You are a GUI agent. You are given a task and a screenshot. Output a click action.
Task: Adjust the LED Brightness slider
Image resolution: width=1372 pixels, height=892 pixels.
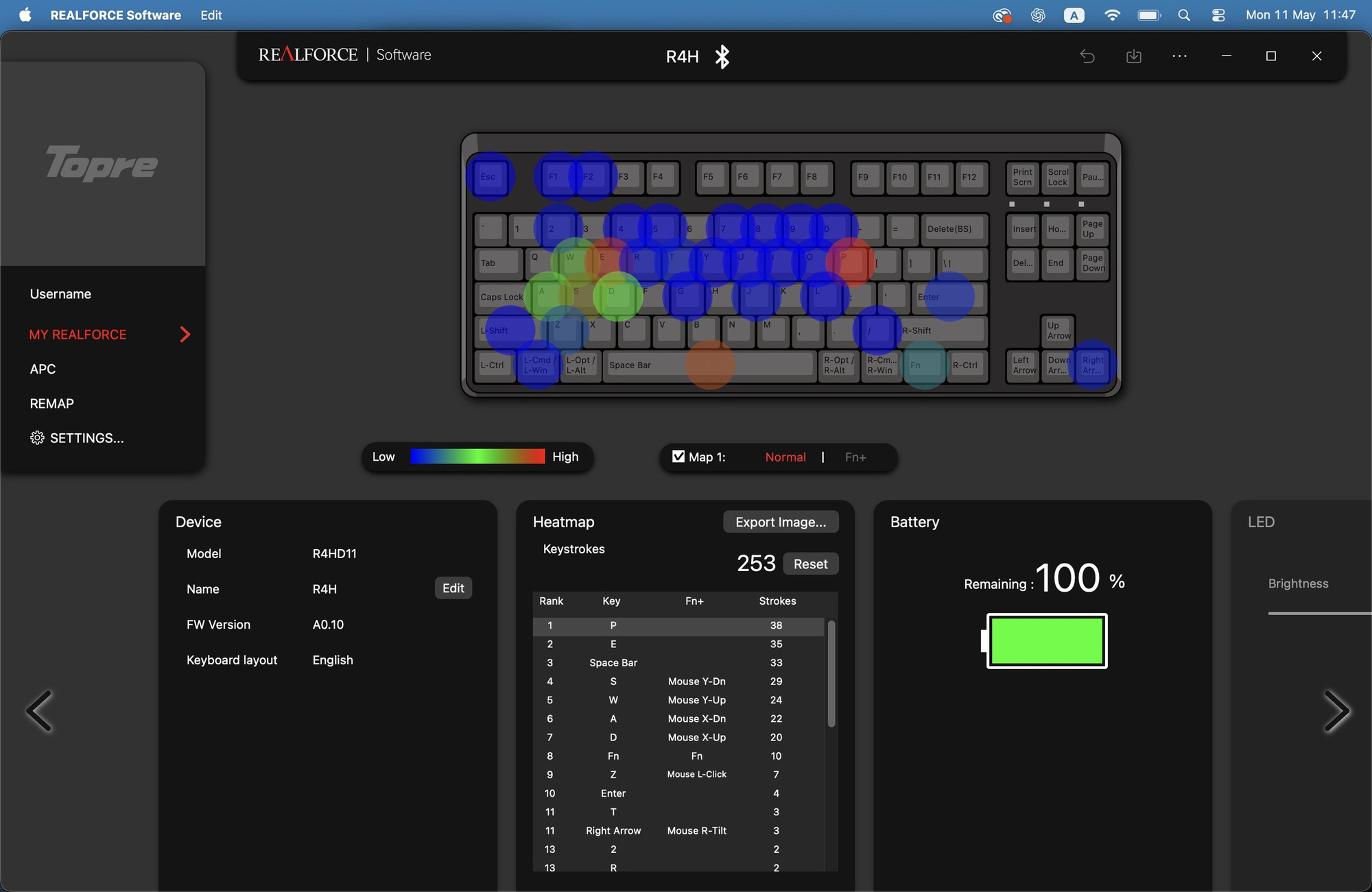click(x=1320, y=613)
